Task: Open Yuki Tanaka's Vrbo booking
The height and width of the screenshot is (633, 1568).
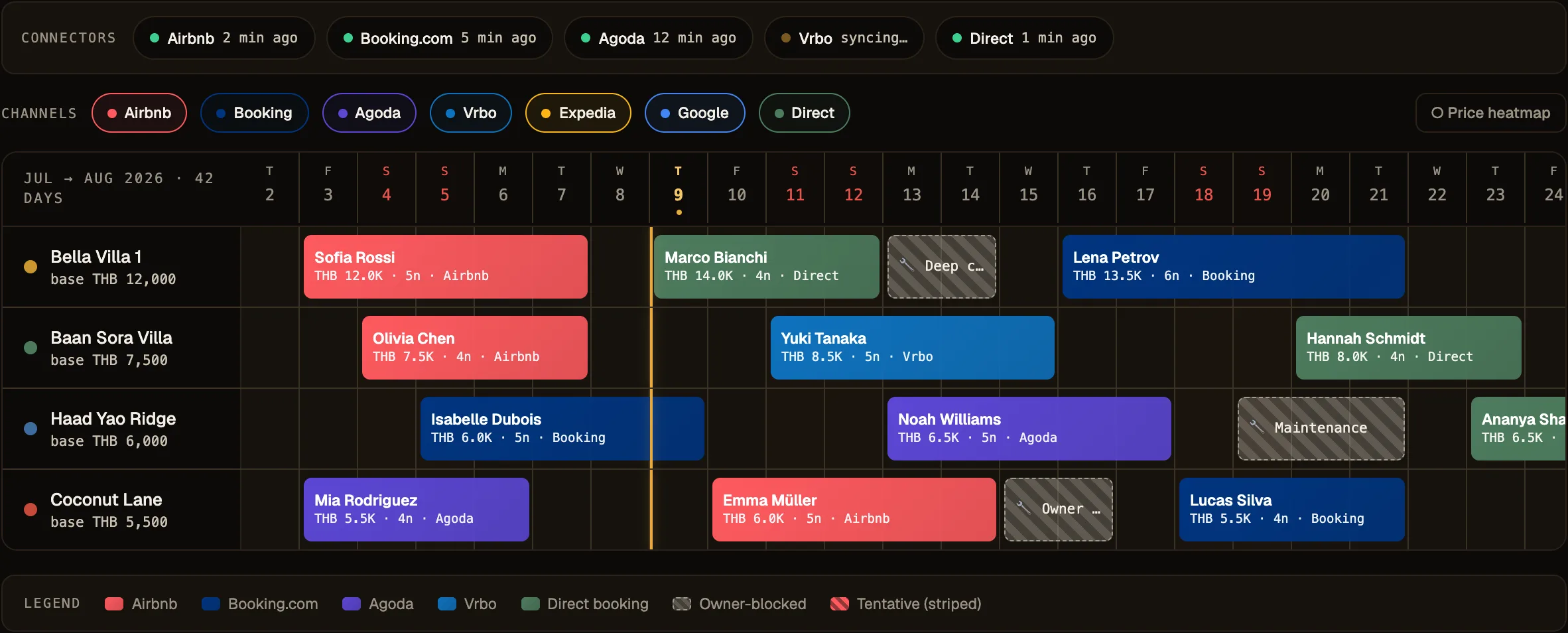Action: [913, 348]
